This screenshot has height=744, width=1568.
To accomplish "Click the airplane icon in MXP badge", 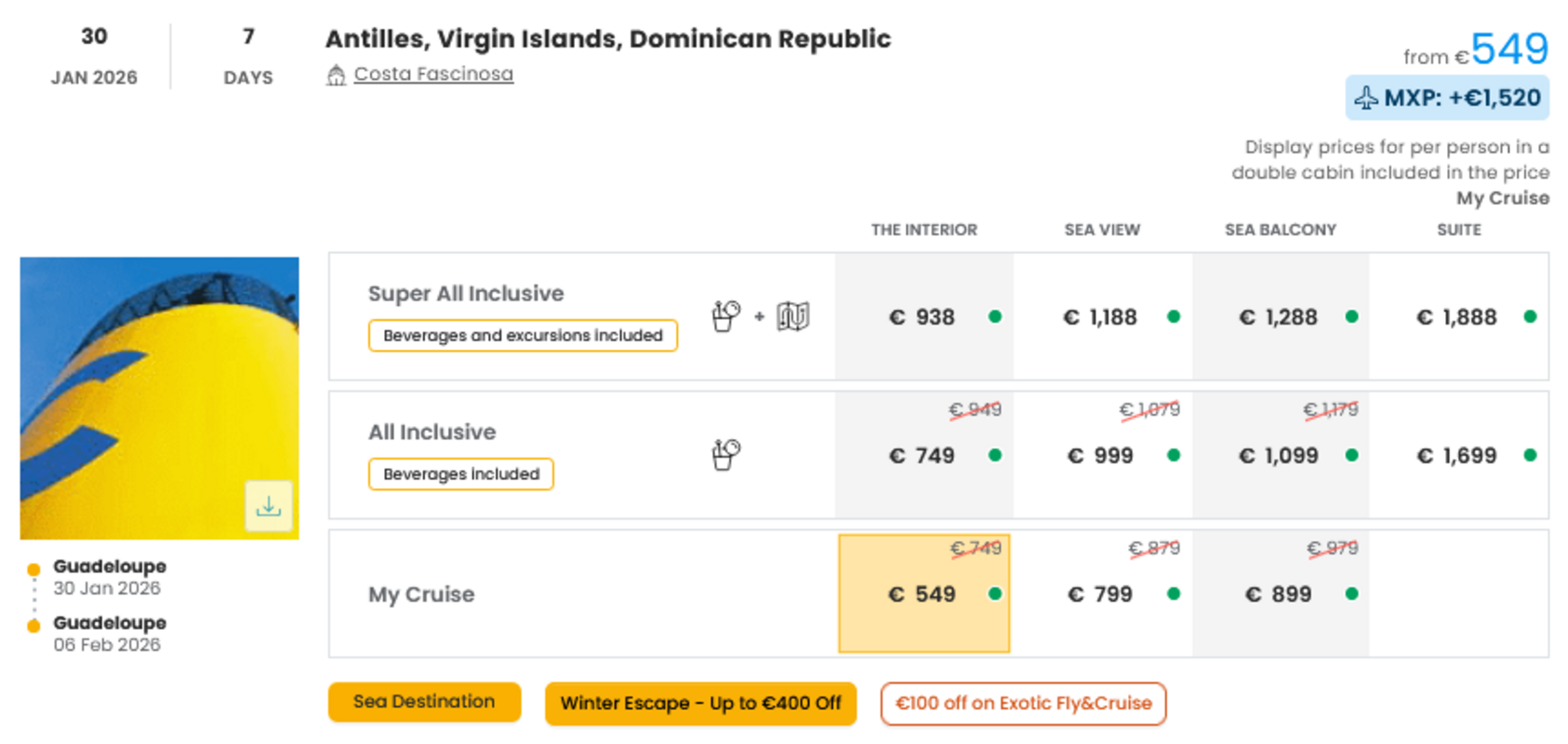I will click(1365, 98).
